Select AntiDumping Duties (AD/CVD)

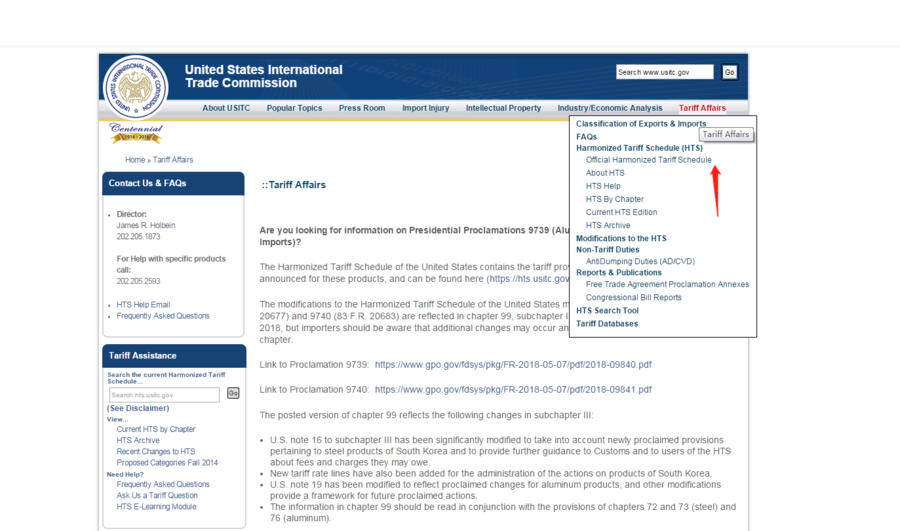[640, 261]
